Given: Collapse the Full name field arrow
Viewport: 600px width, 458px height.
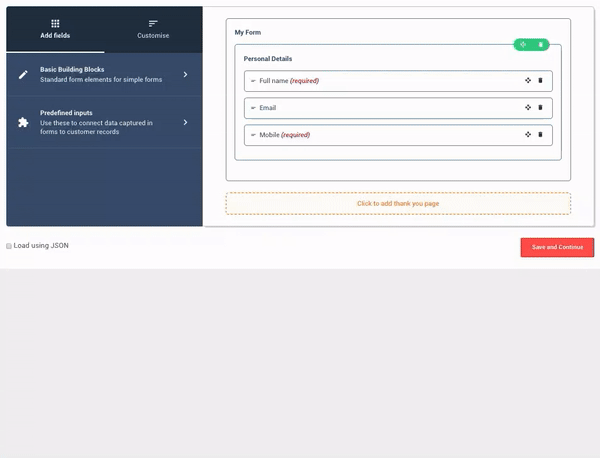Looking at the screenshot, I should 253,81.
